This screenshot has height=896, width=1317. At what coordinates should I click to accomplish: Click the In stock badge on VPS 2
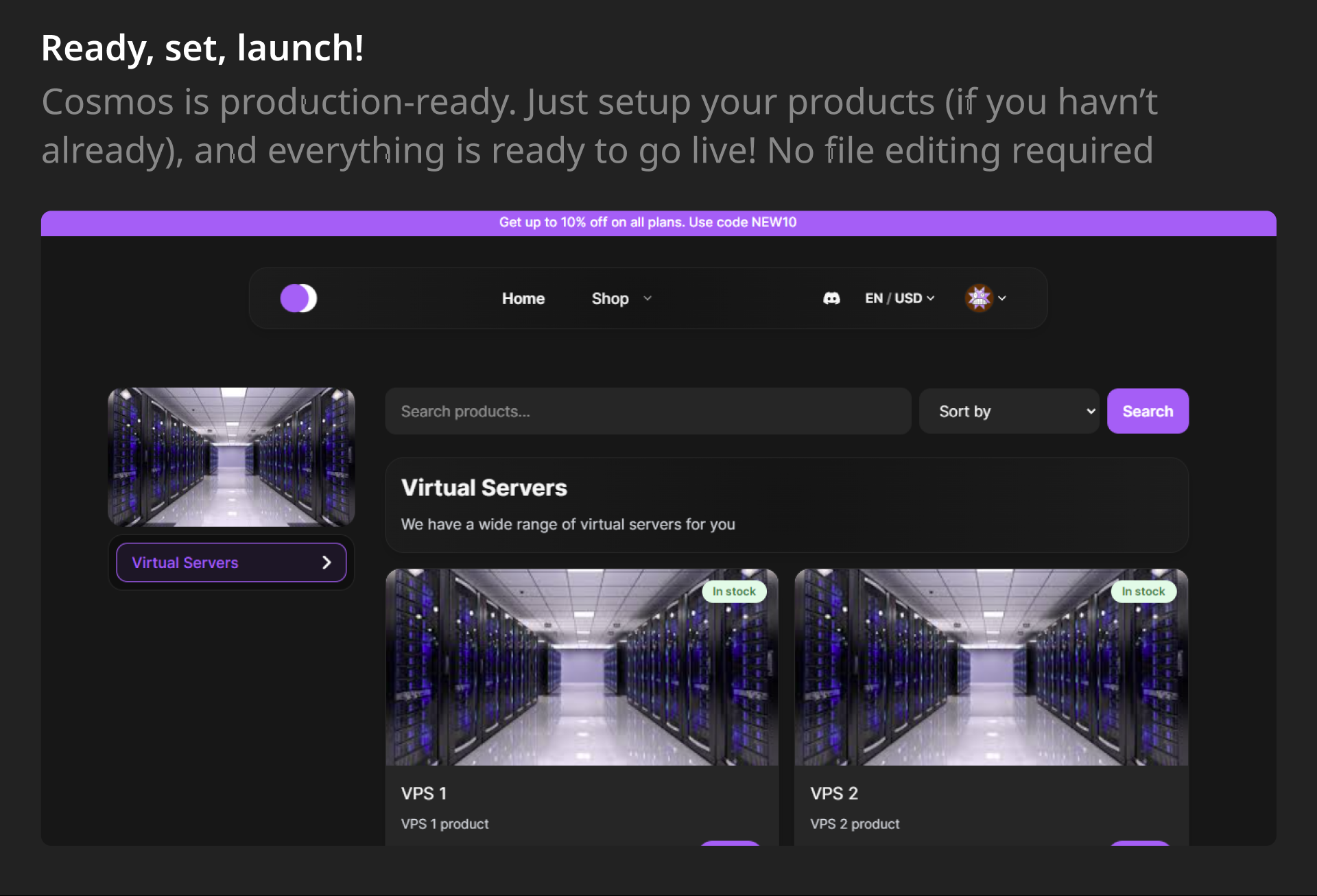coord(1143,591)
